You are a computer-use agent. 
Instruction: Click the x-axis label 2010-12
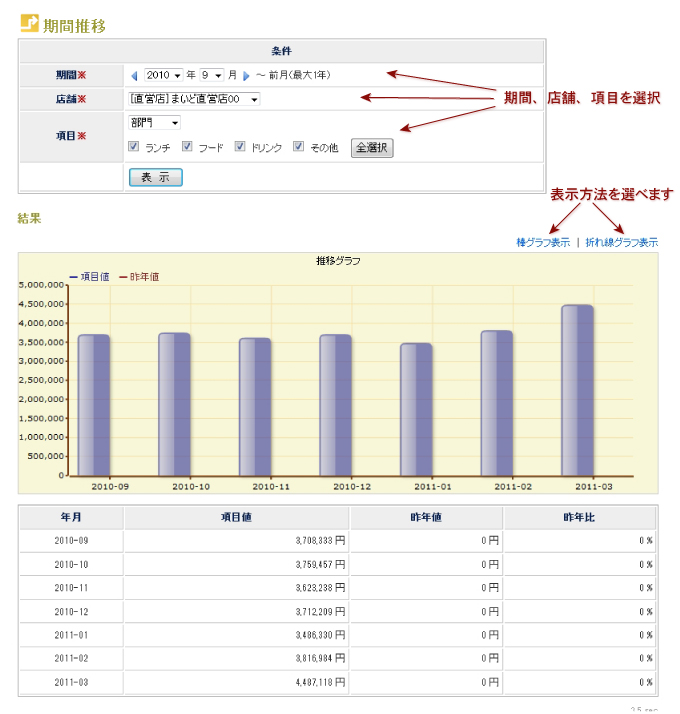352,487
